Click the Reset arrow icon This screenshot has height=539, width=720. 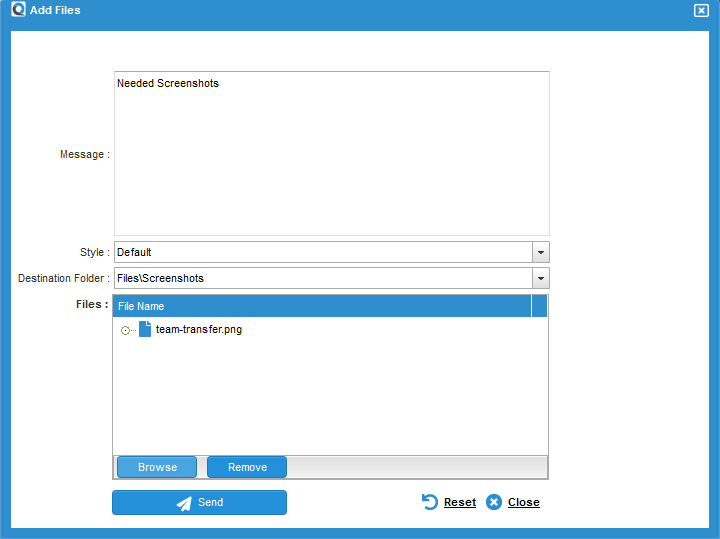(x=430, y=502)
